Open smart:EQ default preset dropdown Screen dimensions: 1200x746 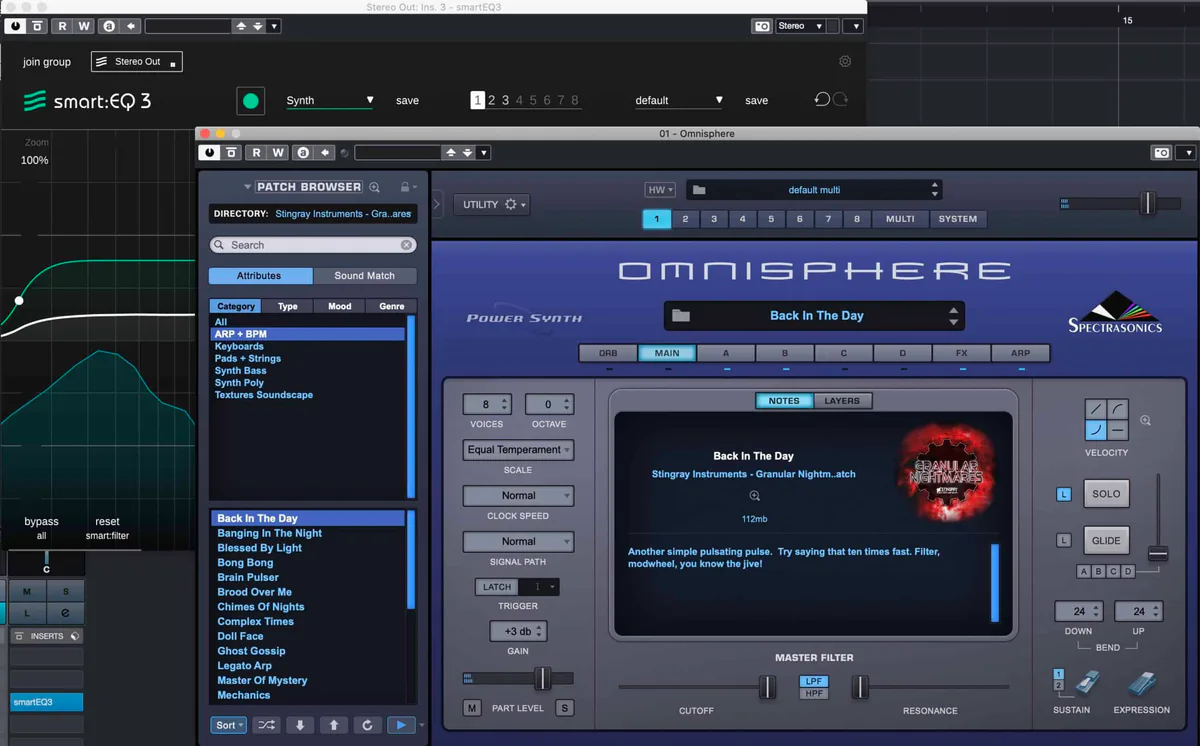coord(678,100)
